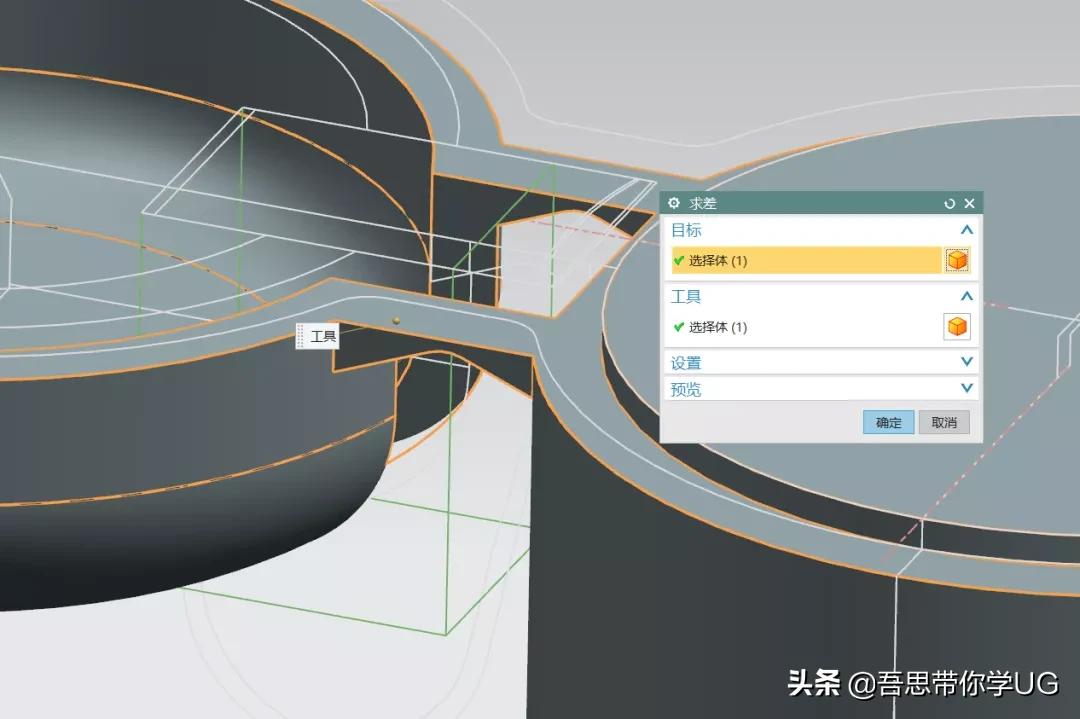The width and height of the screenshot is (1080, 719).
Task: Click the body selection cube icon under 工具
Action: [x=957, y=324]
